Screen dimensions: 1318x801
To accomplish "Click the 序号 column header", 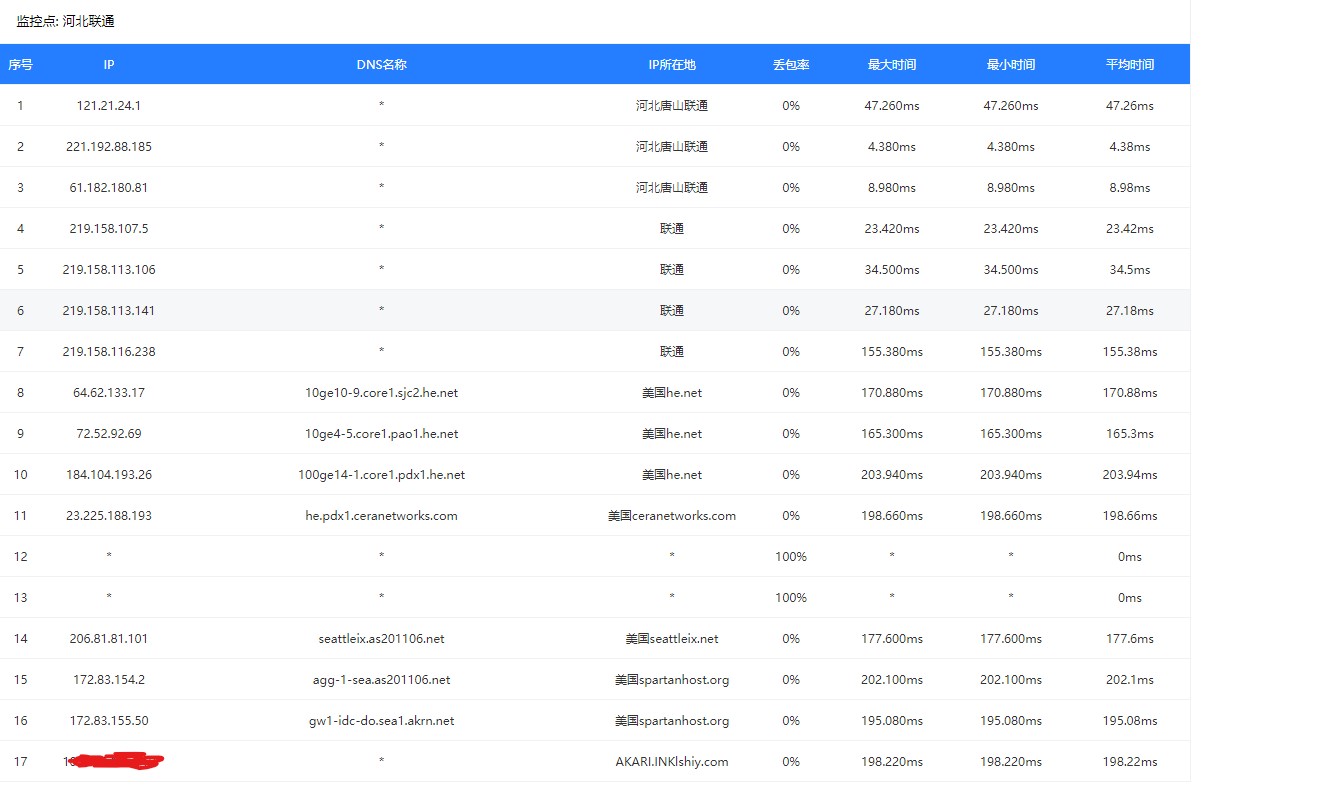I will point(20,64).
